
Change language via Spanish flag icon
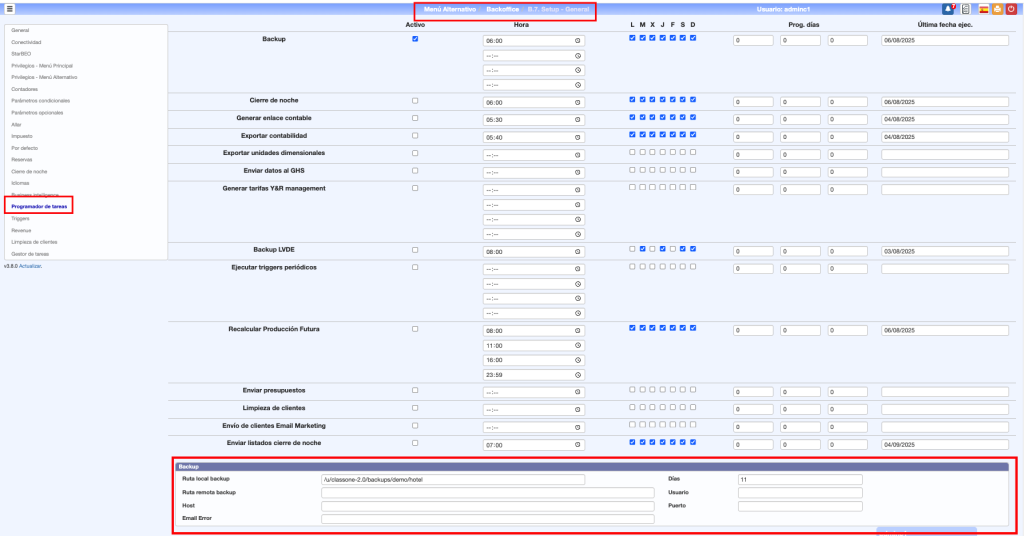click(x=983, y=9)
